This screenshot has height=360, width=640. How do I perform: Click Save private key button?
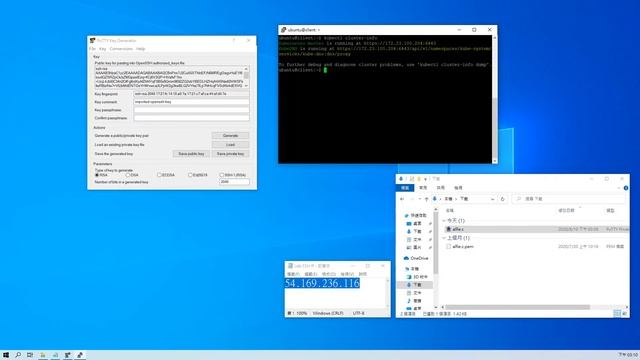point(230,154)
